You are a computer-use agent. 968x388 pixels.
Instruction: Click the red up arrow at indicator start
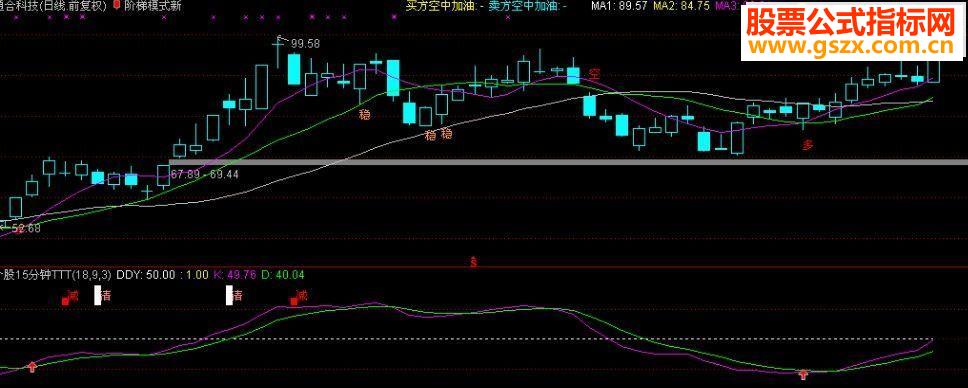coord(31,368)
